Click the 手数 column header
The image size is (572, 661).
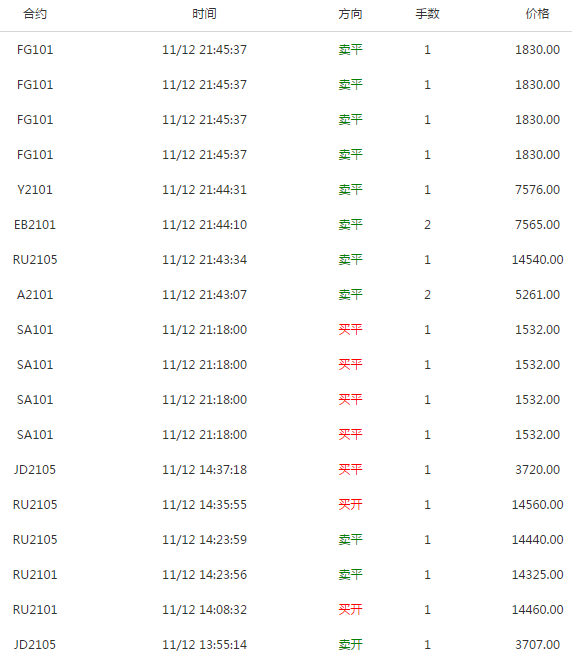tap(427, 14)
